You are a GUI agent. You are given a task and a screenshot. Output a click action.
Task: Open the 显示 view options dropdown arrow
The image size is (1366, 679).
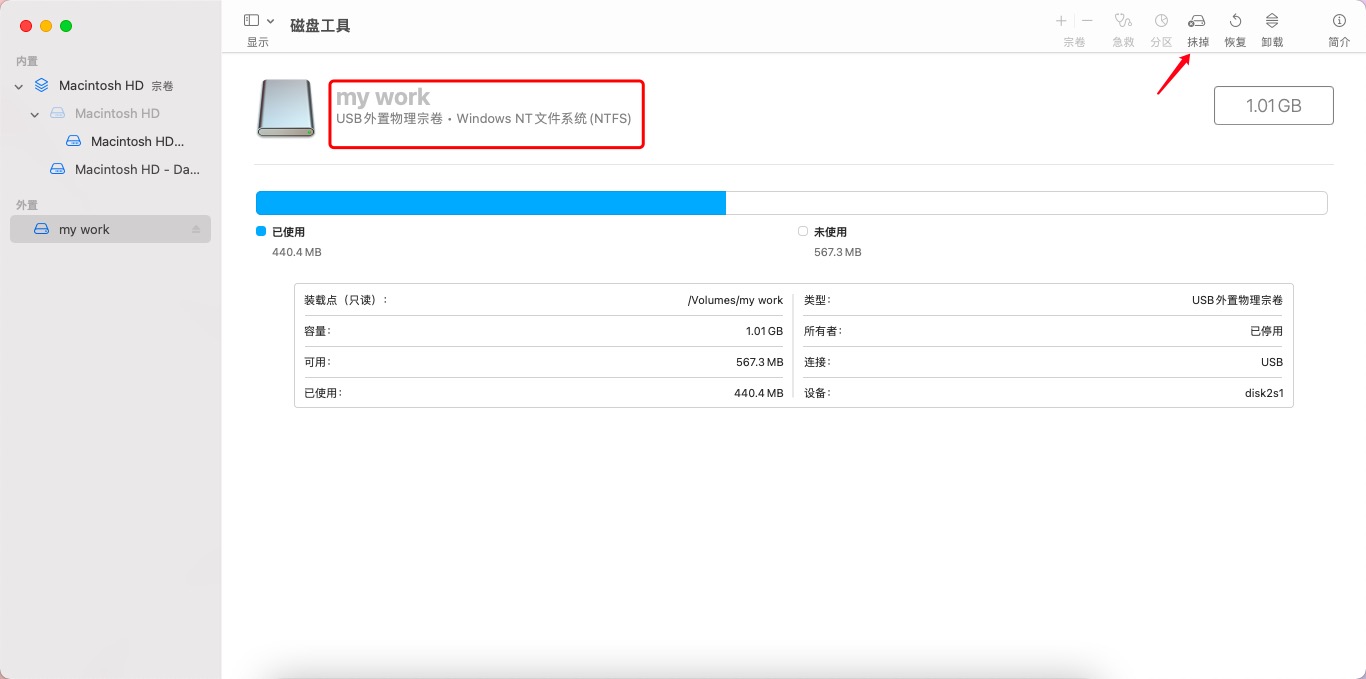pos(268,19)
